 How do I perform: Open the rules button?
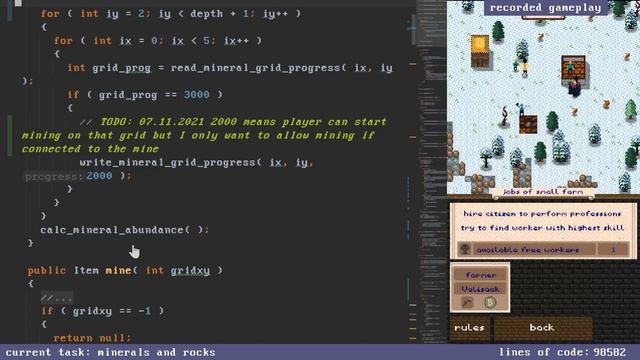[x=469, y=328]
